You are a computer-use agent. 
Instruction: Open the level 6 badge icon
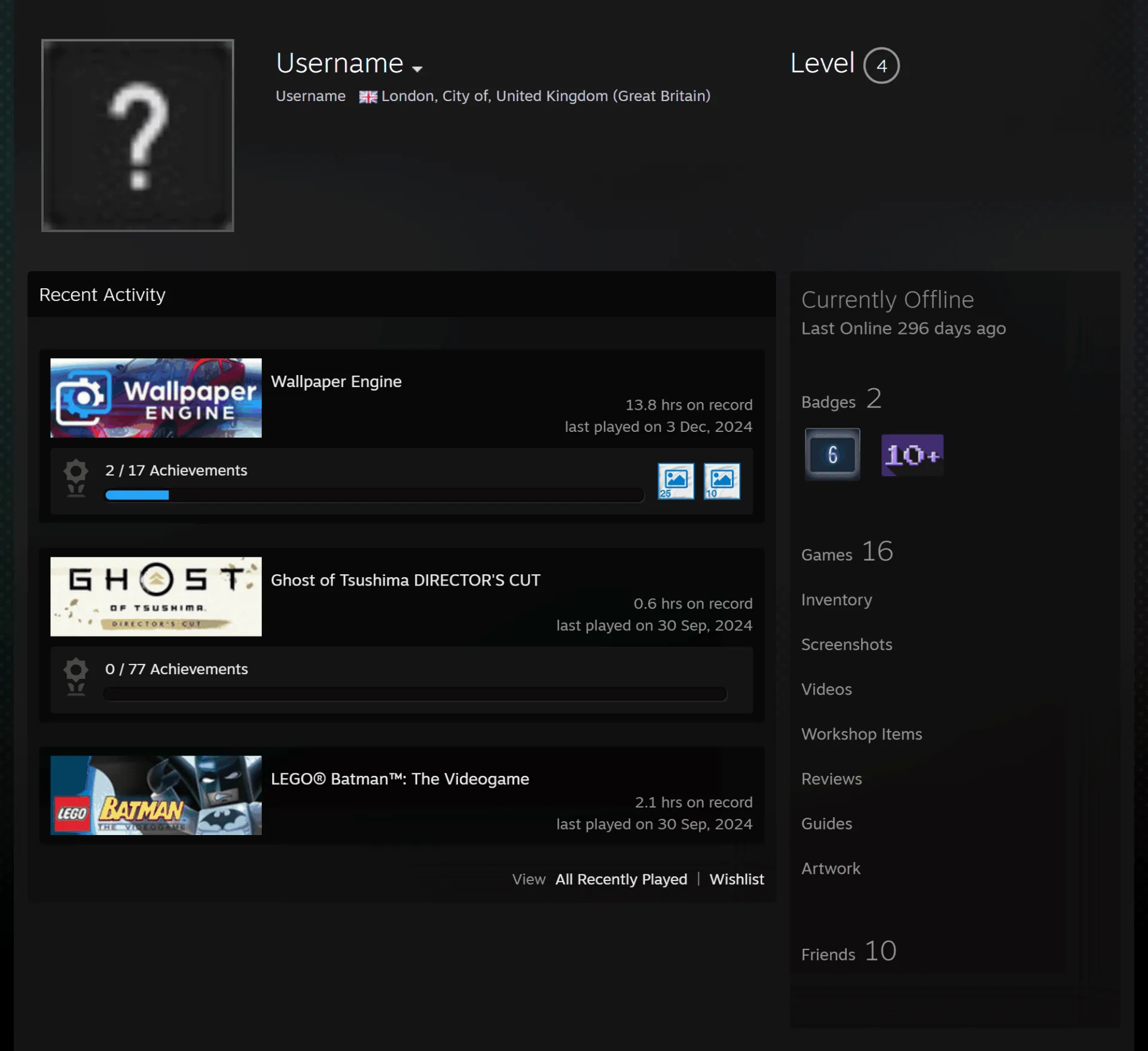coord(832,454)
